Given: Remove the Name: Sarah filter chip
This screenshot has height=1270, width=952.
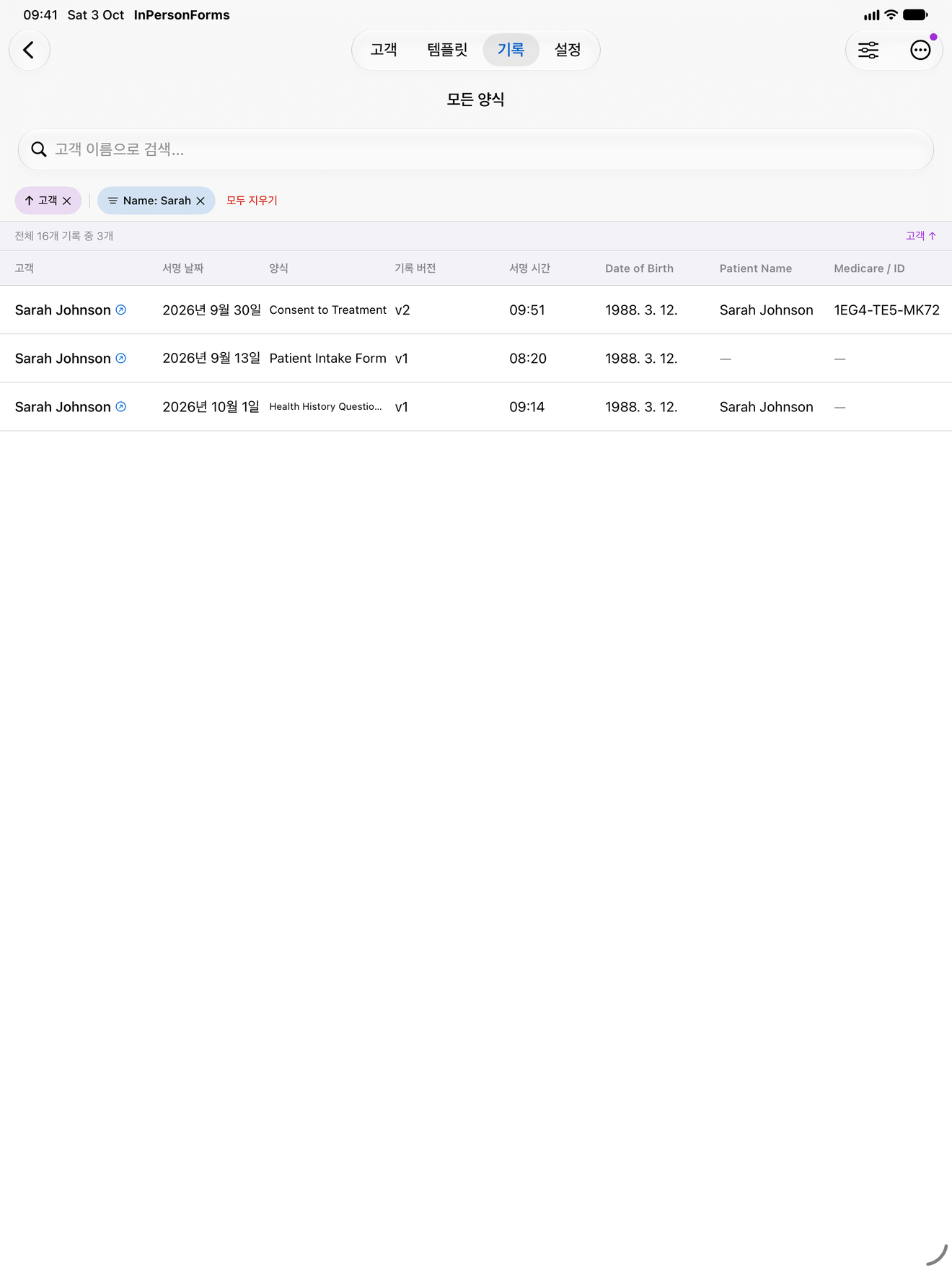Looking at the screenshot, I should click(201, 201).
